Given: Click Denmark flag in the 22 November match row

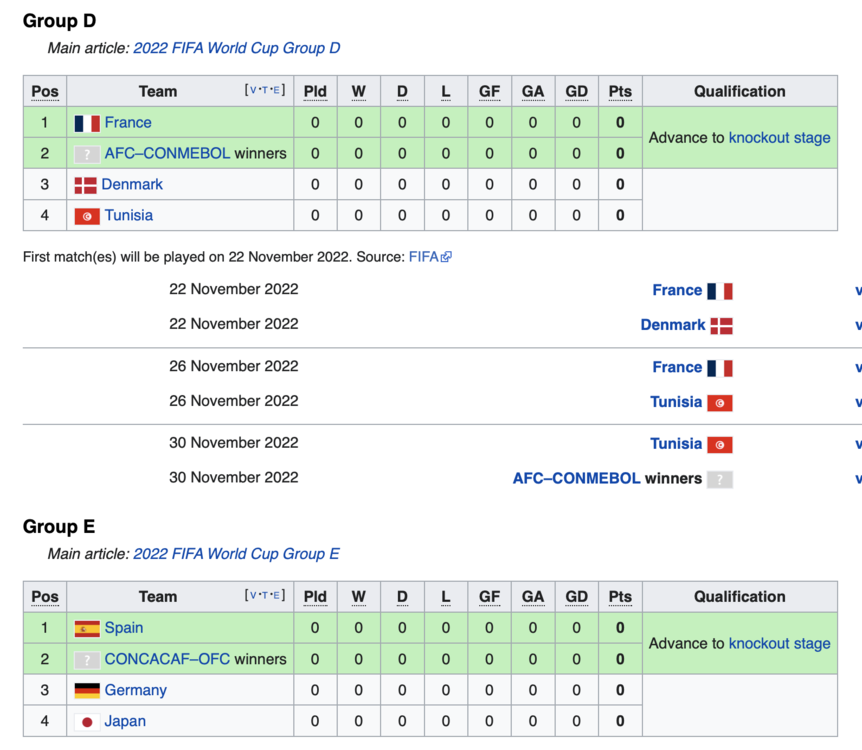Looking at the screenshot, I should (720, 325).
